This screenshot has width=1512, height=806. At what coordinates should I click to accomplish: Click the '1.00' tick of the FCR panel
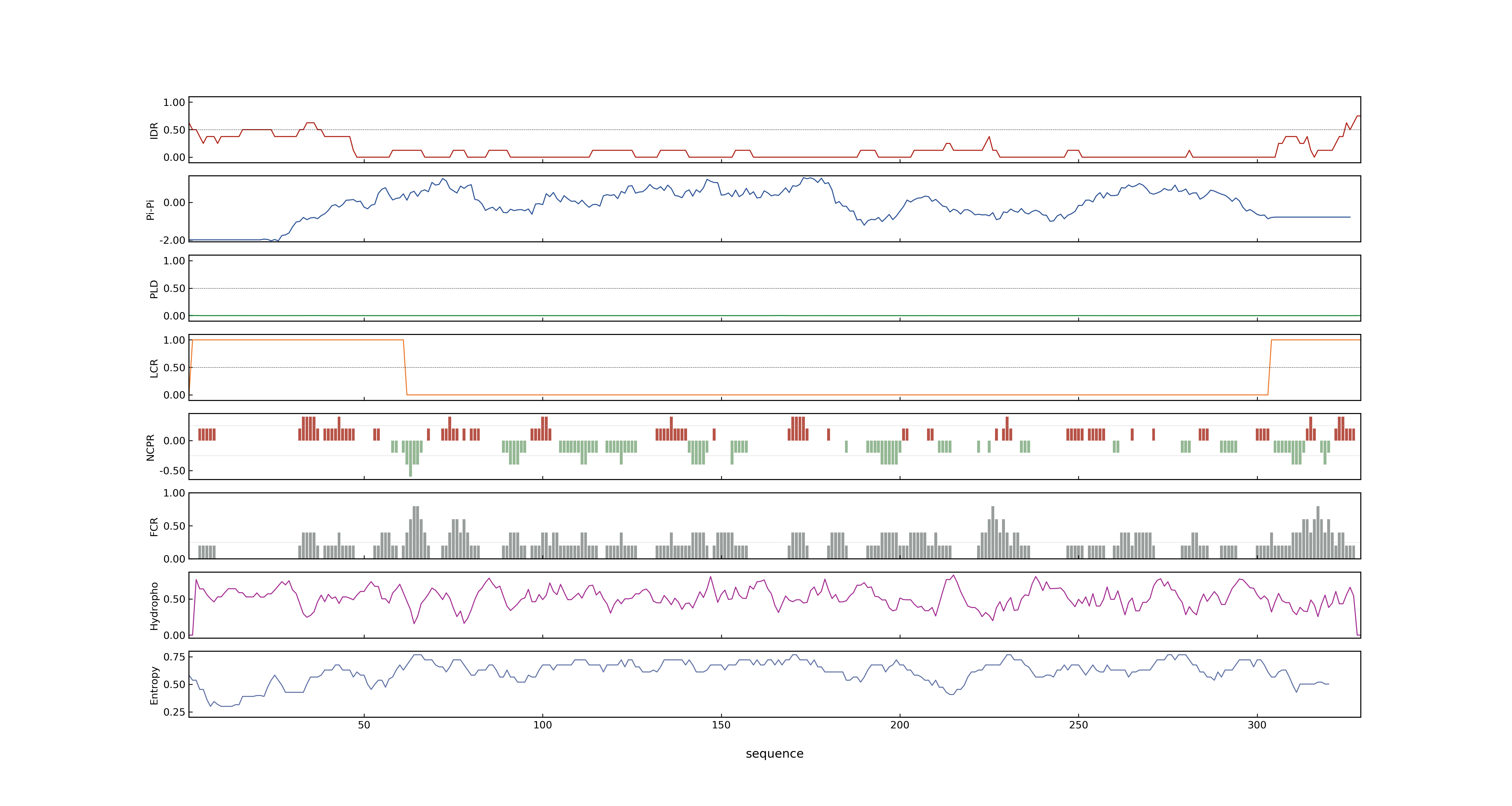tap(174, 493)
